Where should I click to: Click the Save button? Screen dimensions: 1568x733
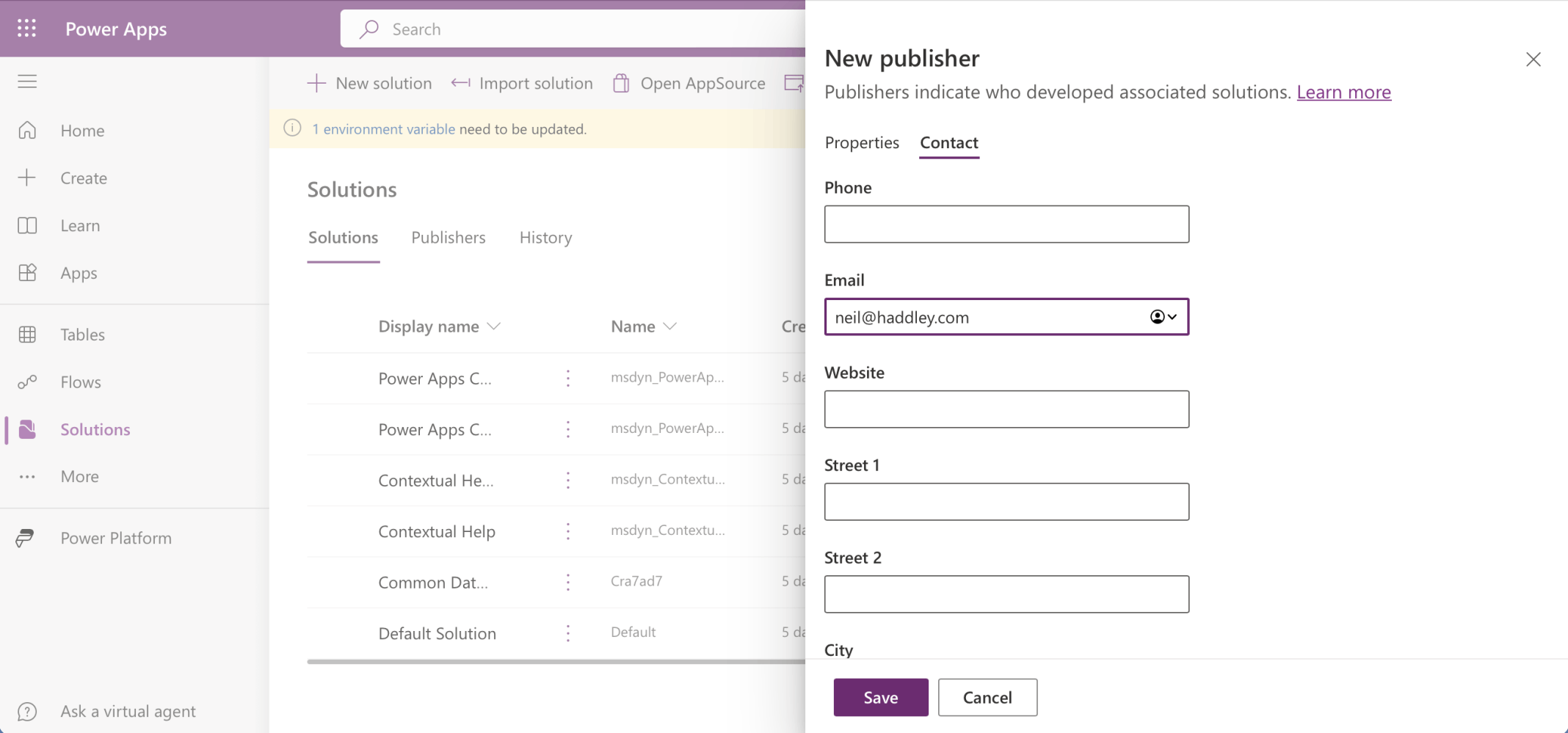tap(880, 698)
